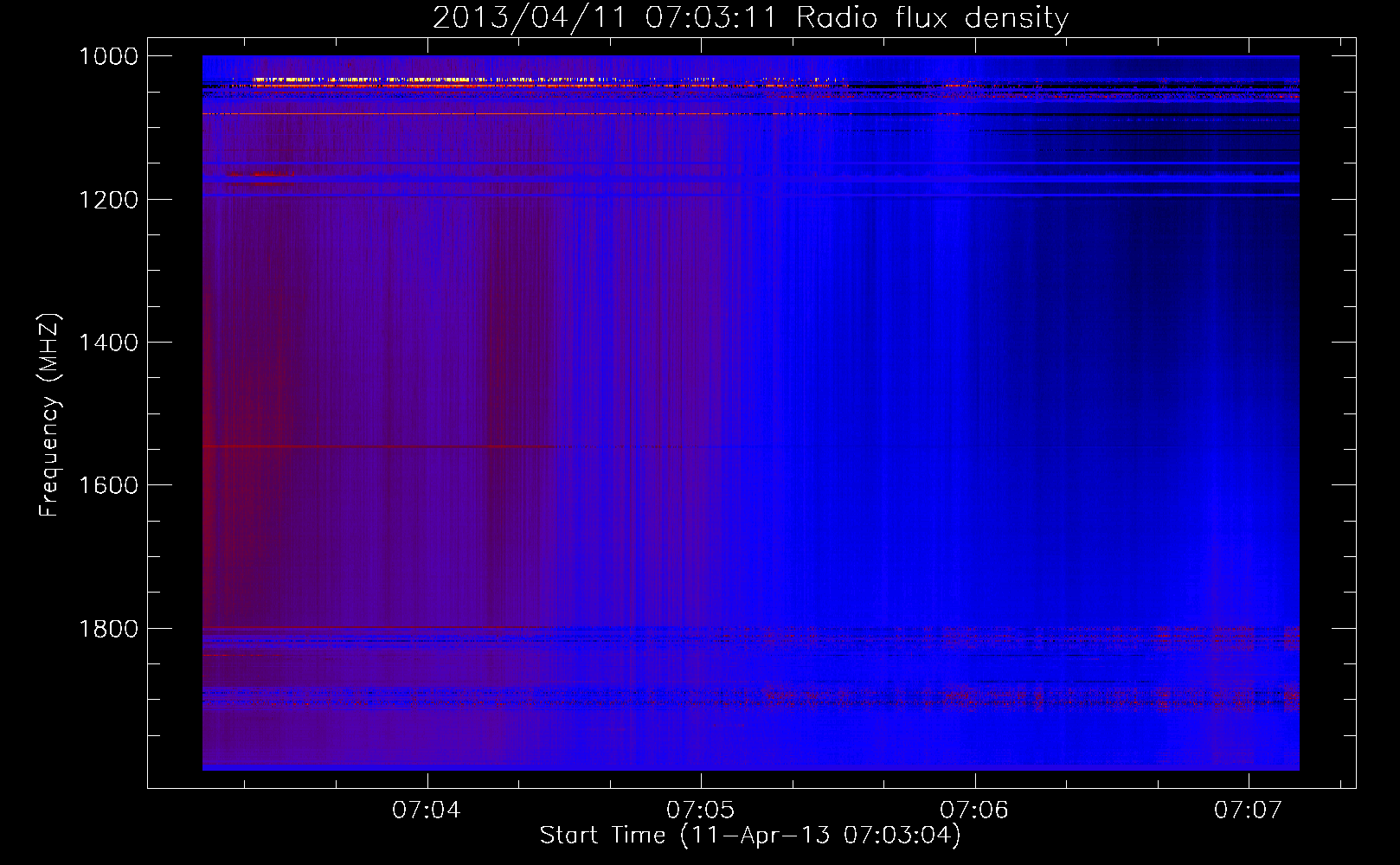Click the 07:07 time tick label
The image size is (1400, 865).
[1249, 810]
